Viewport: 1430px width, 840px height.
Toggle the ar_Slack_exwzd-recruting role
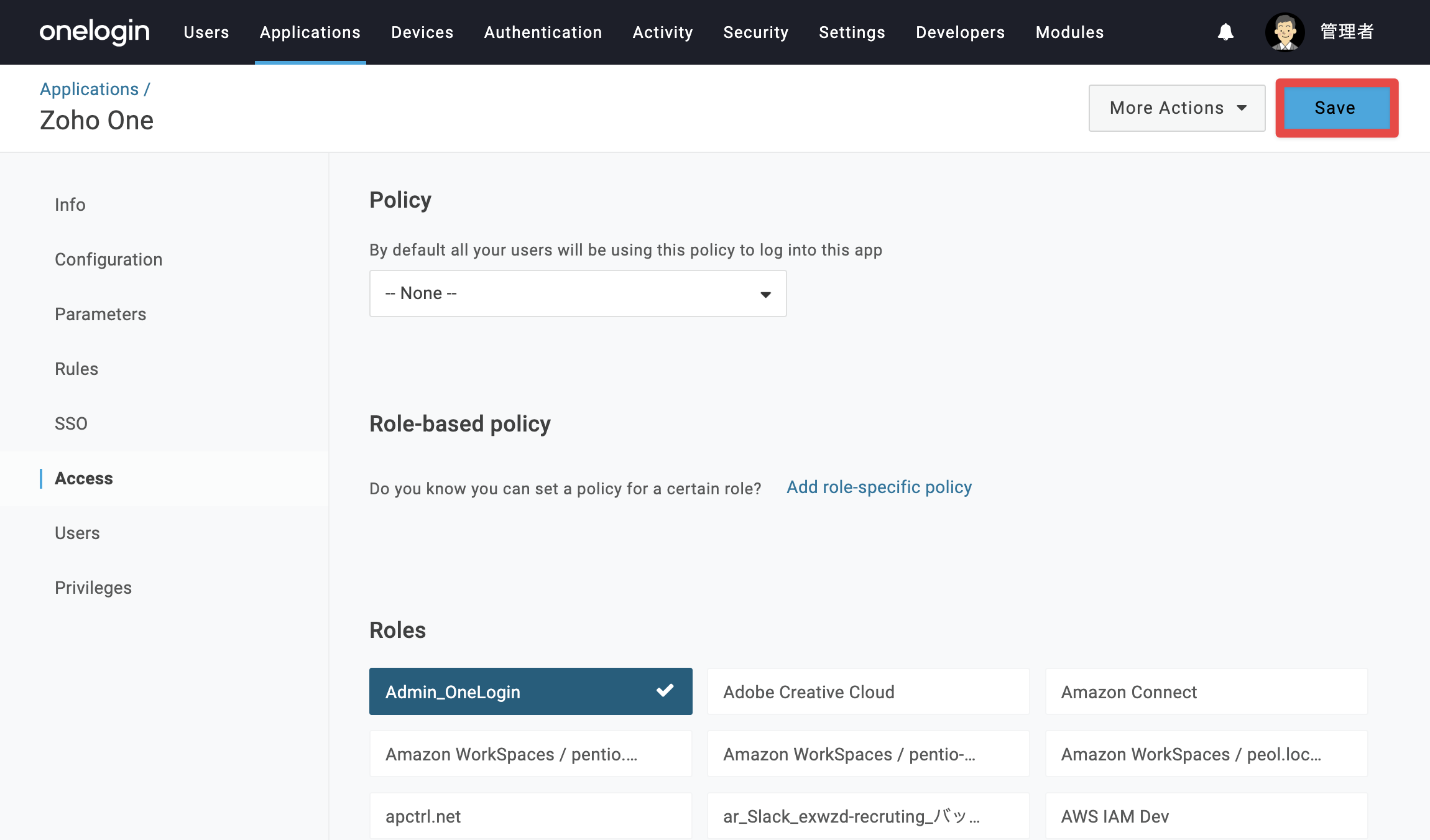pyautogui.click(x=869, y=816)
